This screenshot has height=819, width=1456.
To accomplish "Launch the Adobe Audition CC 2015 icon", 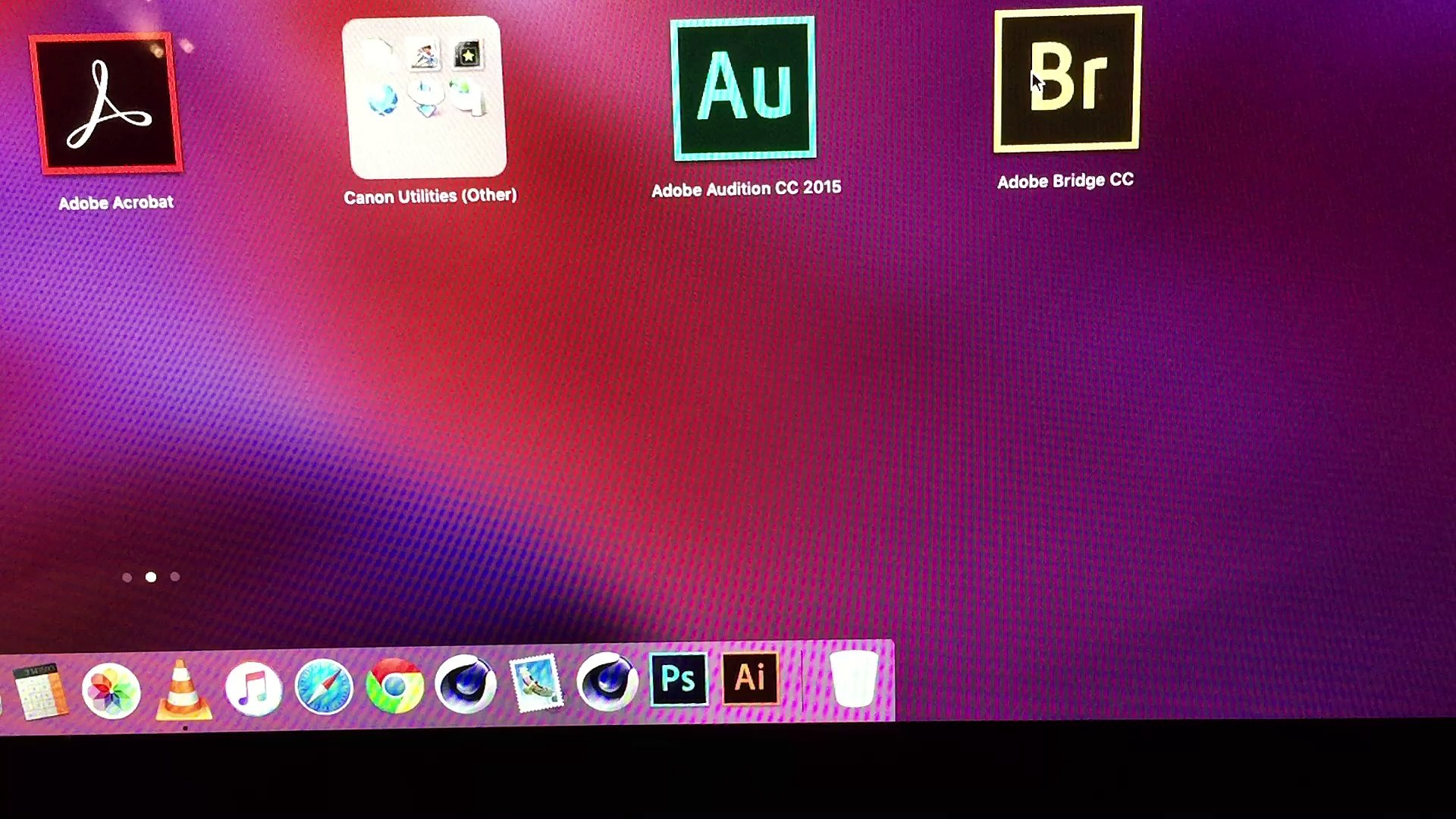I will pyautogui.click(x=744, y=89).
